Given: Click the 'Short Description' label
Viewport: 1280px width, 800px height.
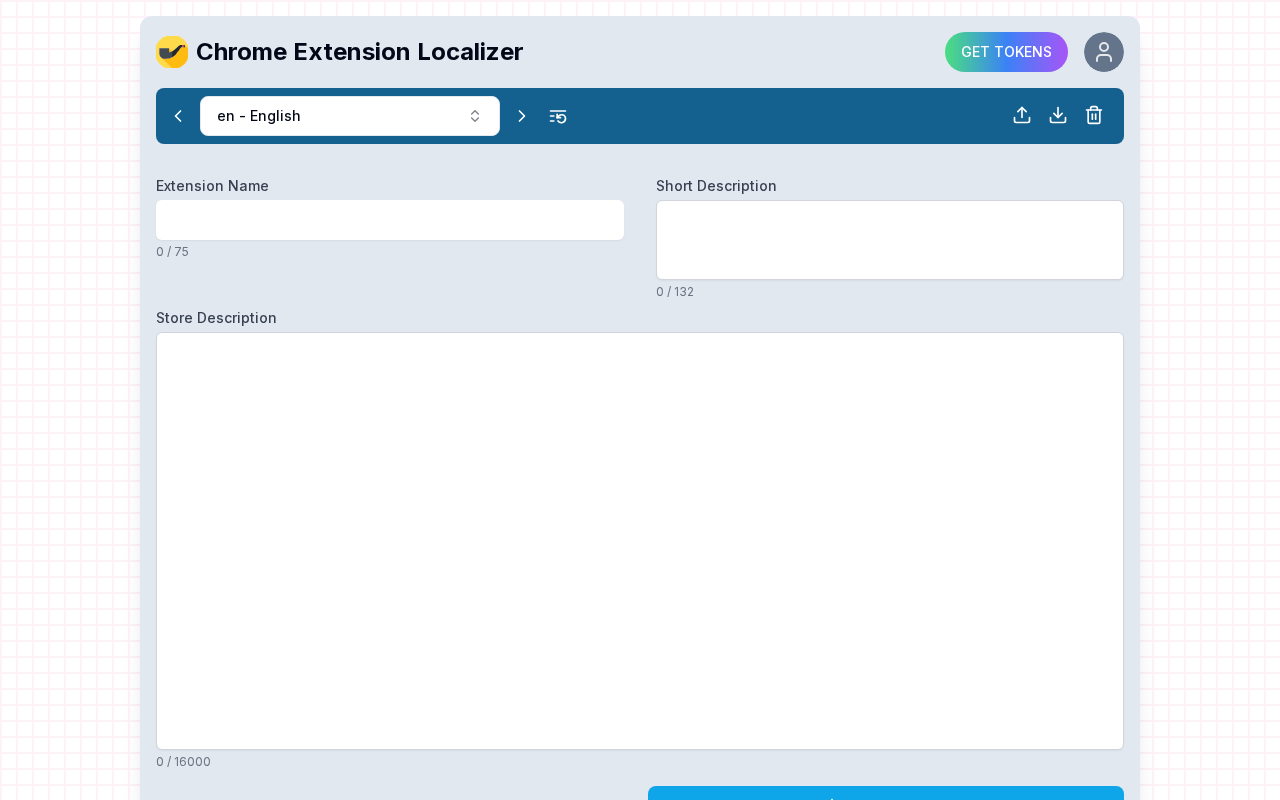Looking at the screenshot, I should click(716, 186).
